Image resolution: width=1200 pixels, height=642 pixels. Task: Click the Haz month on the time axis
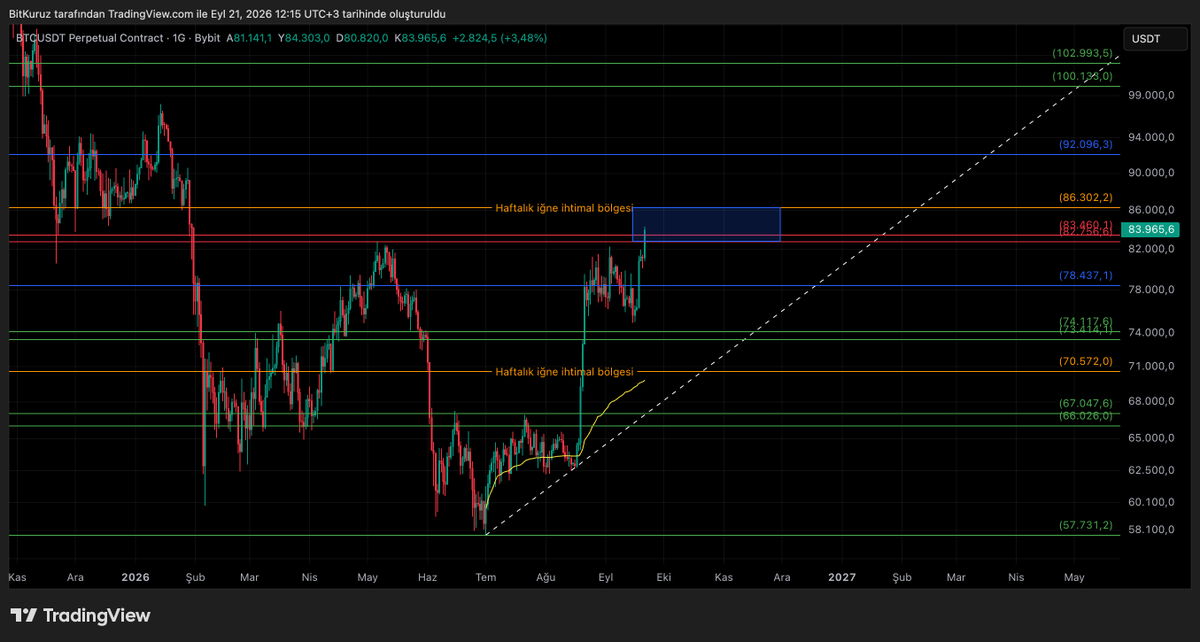point(427,577)
